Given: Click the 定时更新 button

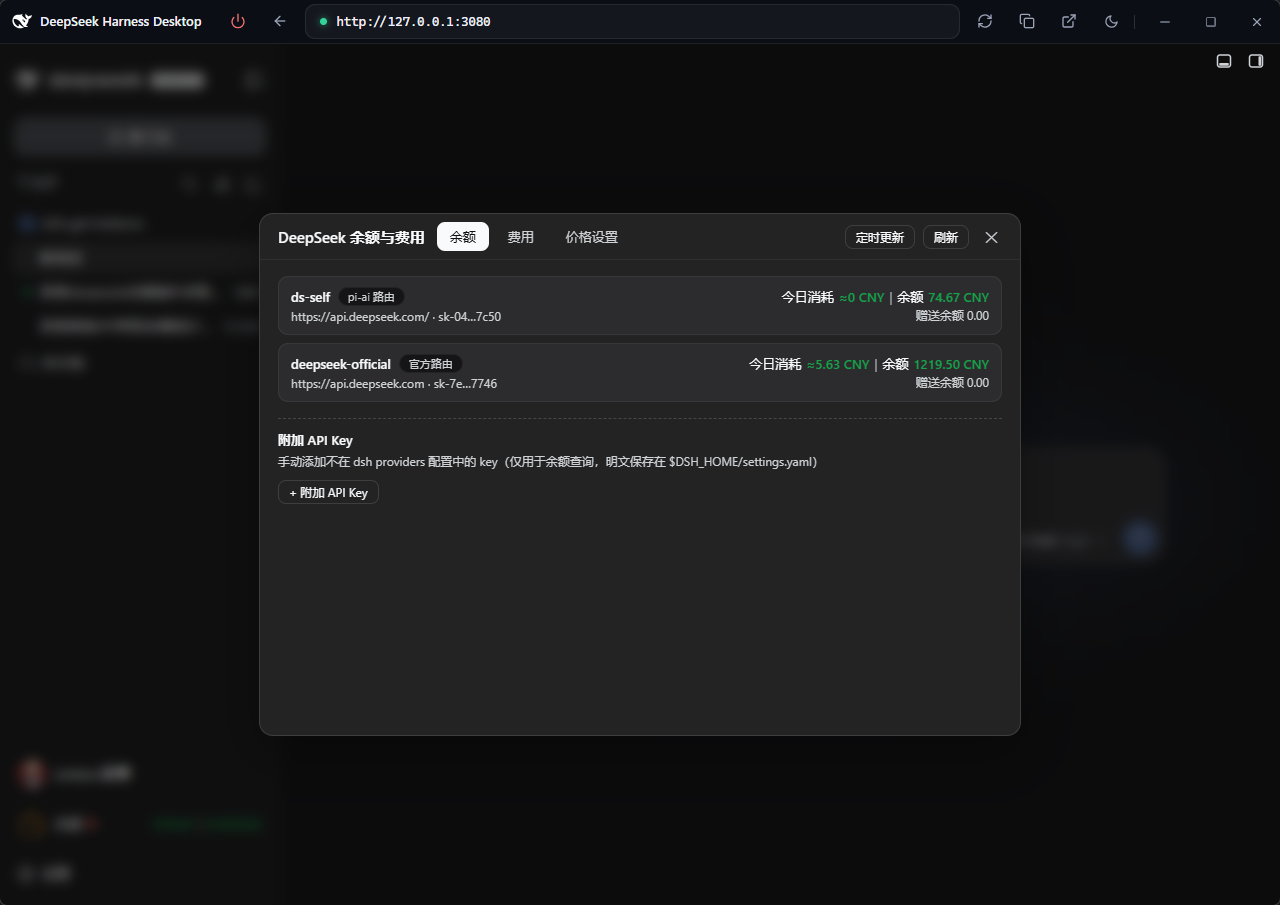Looking at the screenshot, I should pyautogui.click(x=880, y=237).
